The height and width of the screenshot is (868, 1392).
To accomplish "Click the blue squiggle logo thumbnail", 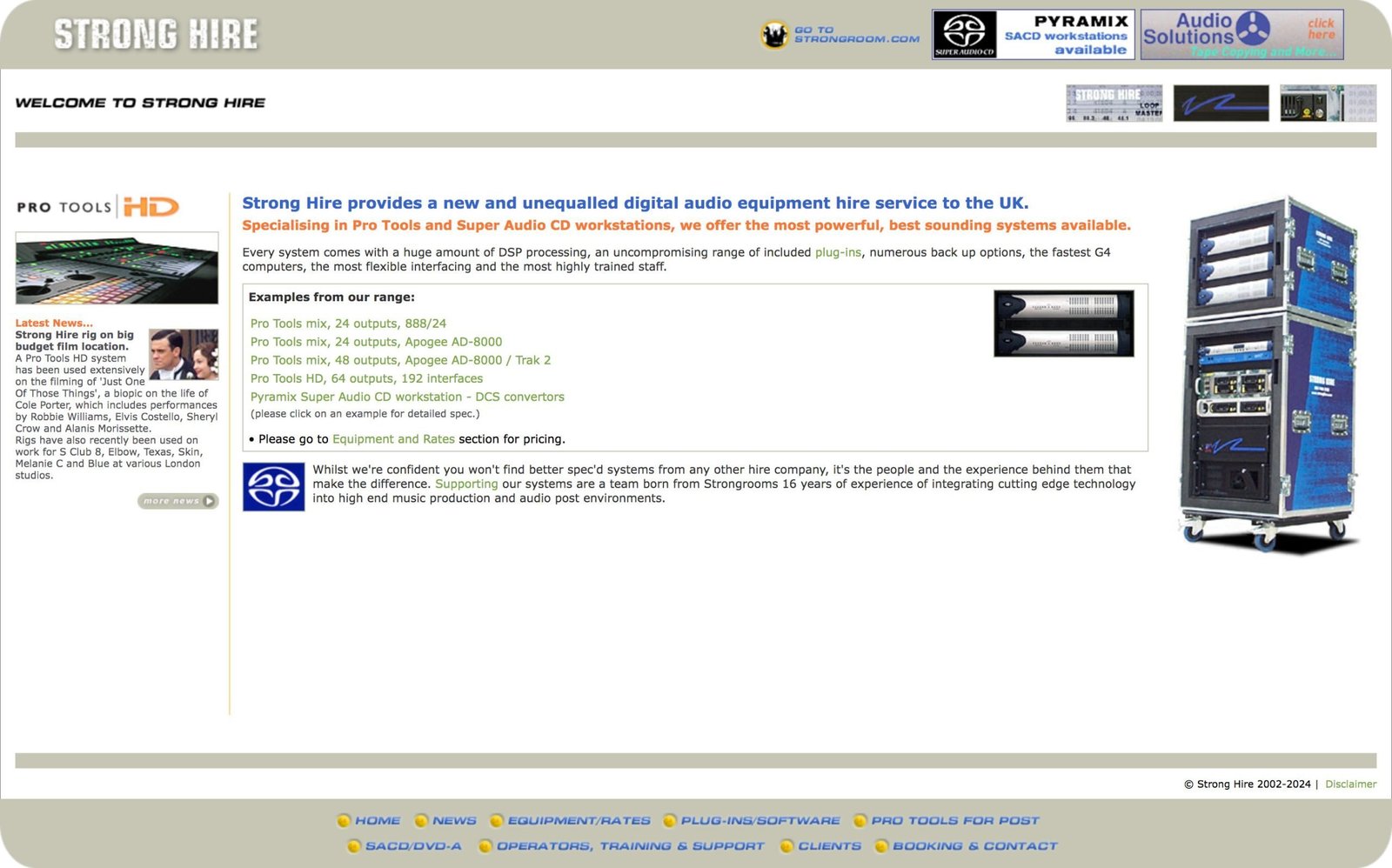I will coord(1221,103).
